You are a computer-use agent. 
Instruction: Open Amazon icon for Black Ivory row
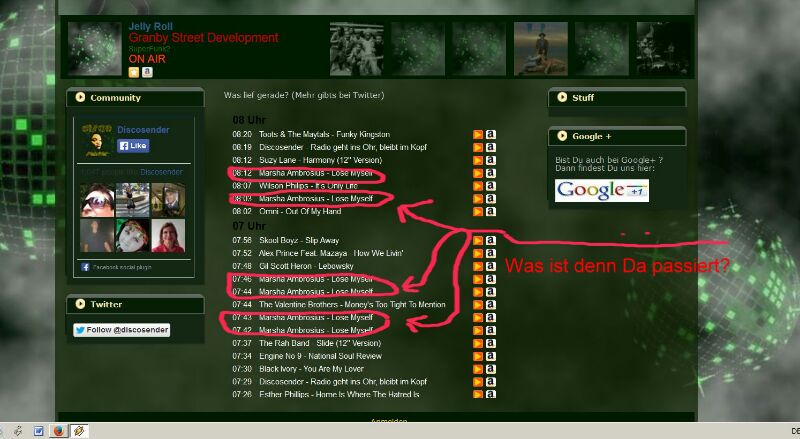tap(490, 369)
